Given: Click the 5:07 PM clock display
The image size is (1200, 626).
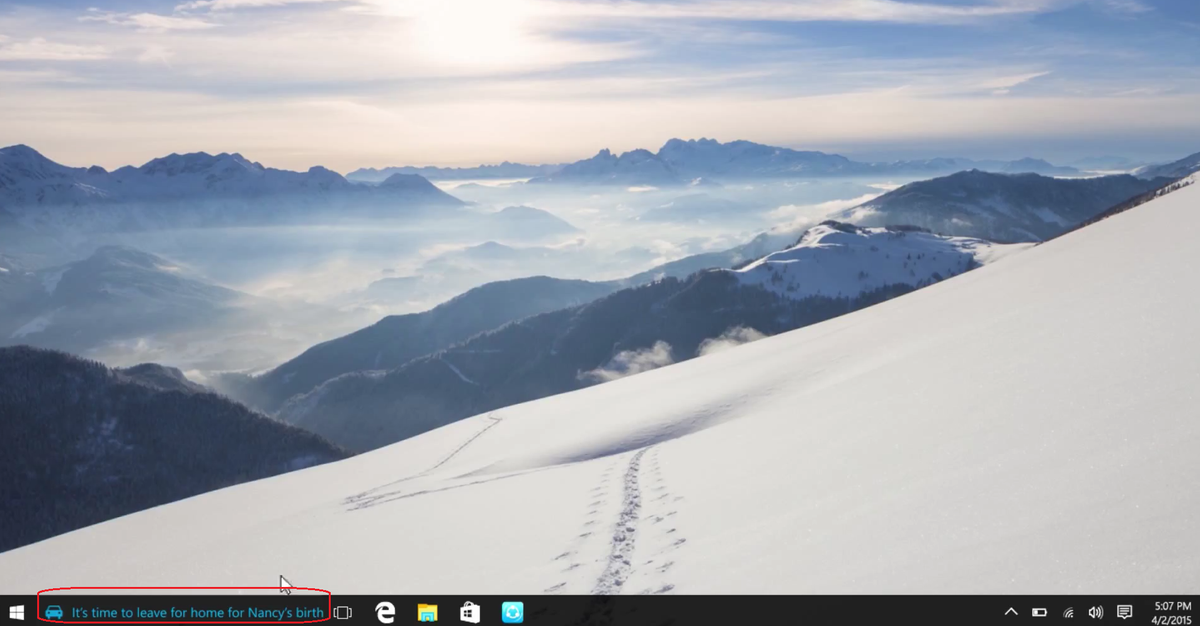Looking at the screenshot, I should [1165, 604].
